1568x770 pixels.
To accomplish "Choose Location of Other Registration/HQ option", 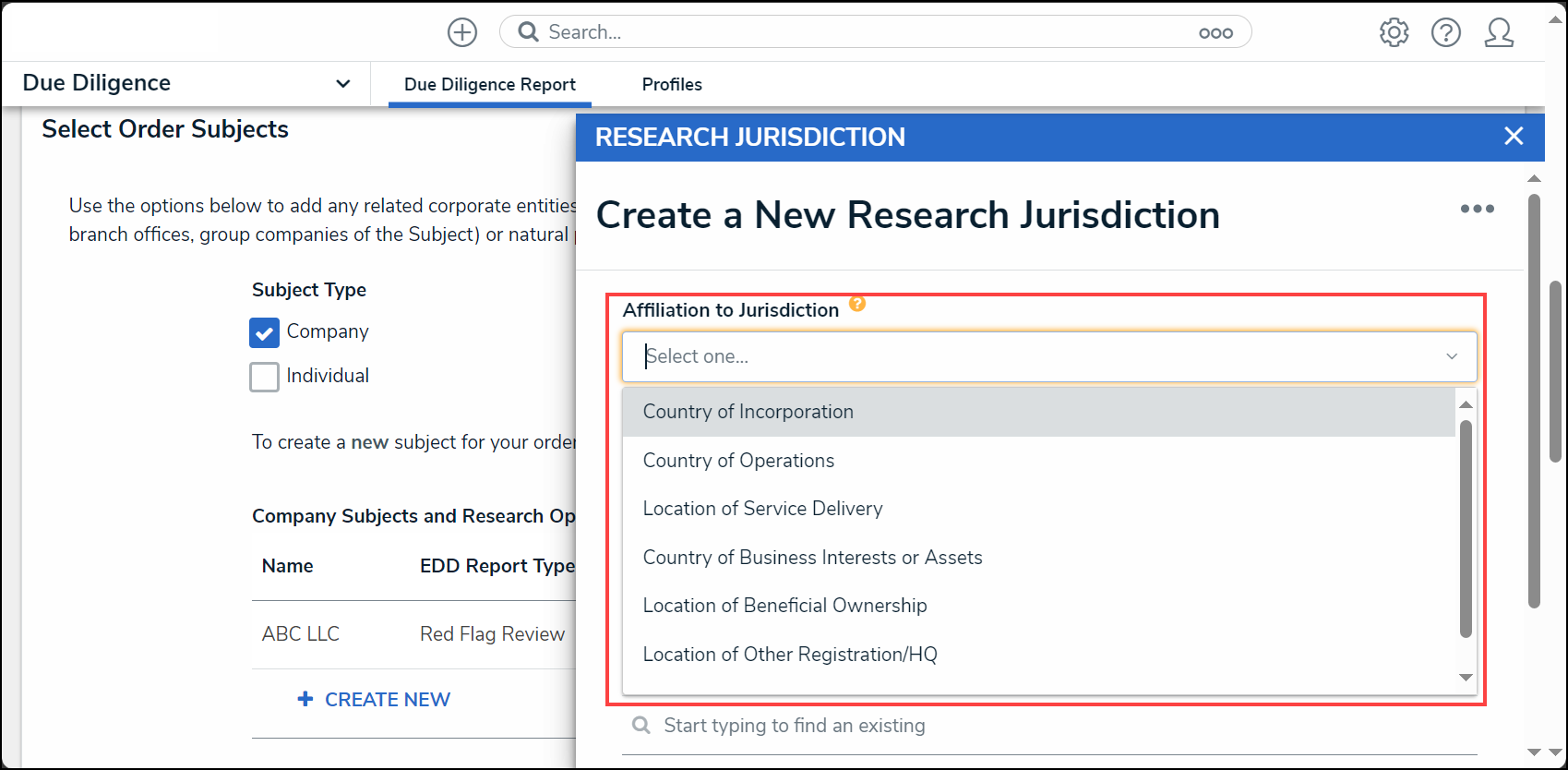I will (1039, 655).
